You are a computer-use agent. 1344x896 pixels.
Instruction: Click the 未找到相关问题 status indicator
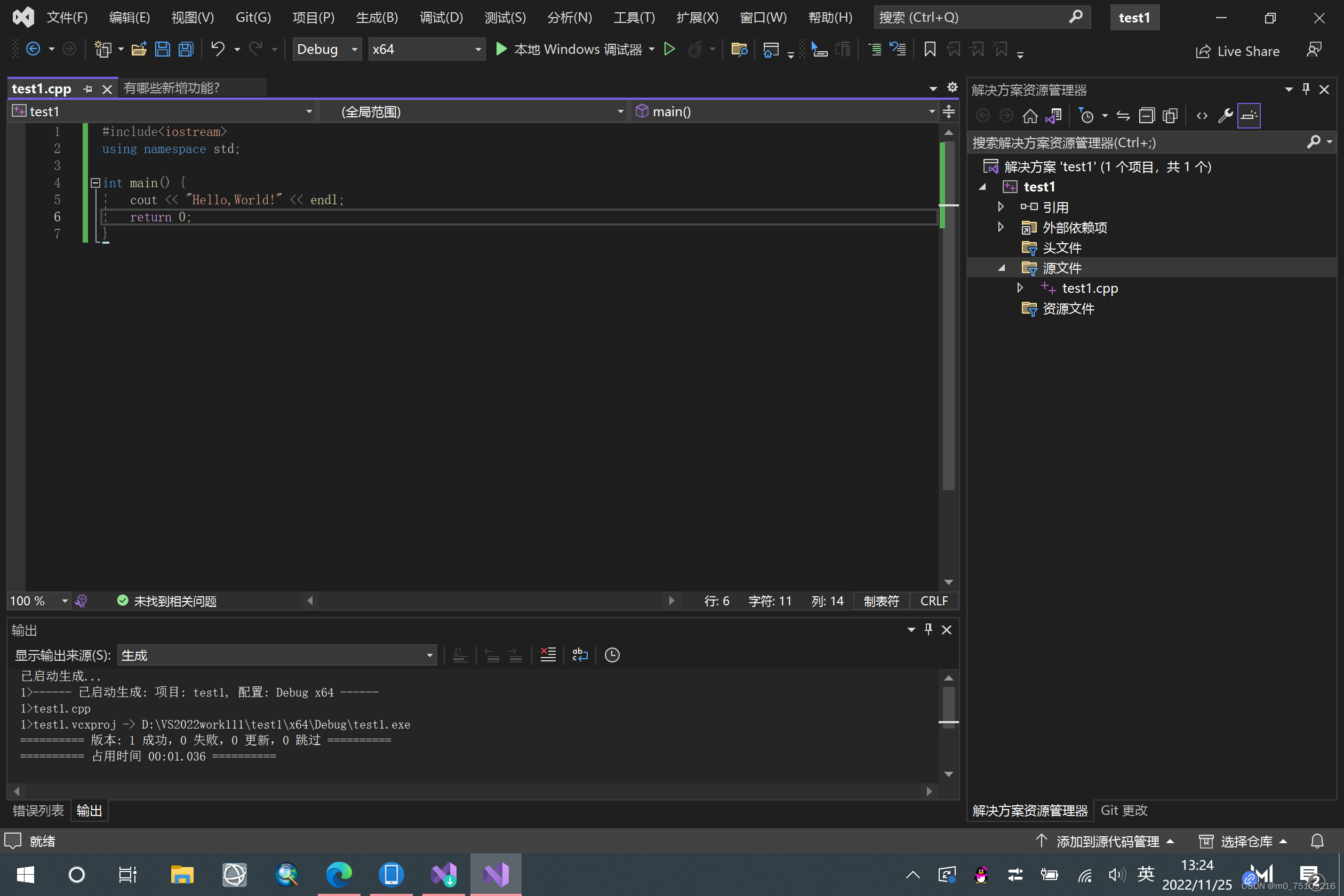167,601
